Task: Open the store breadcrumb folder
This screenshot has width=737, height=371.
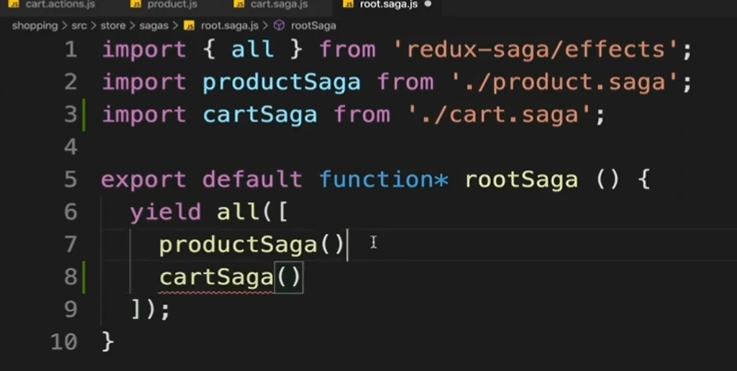Action: pos(113,26)
